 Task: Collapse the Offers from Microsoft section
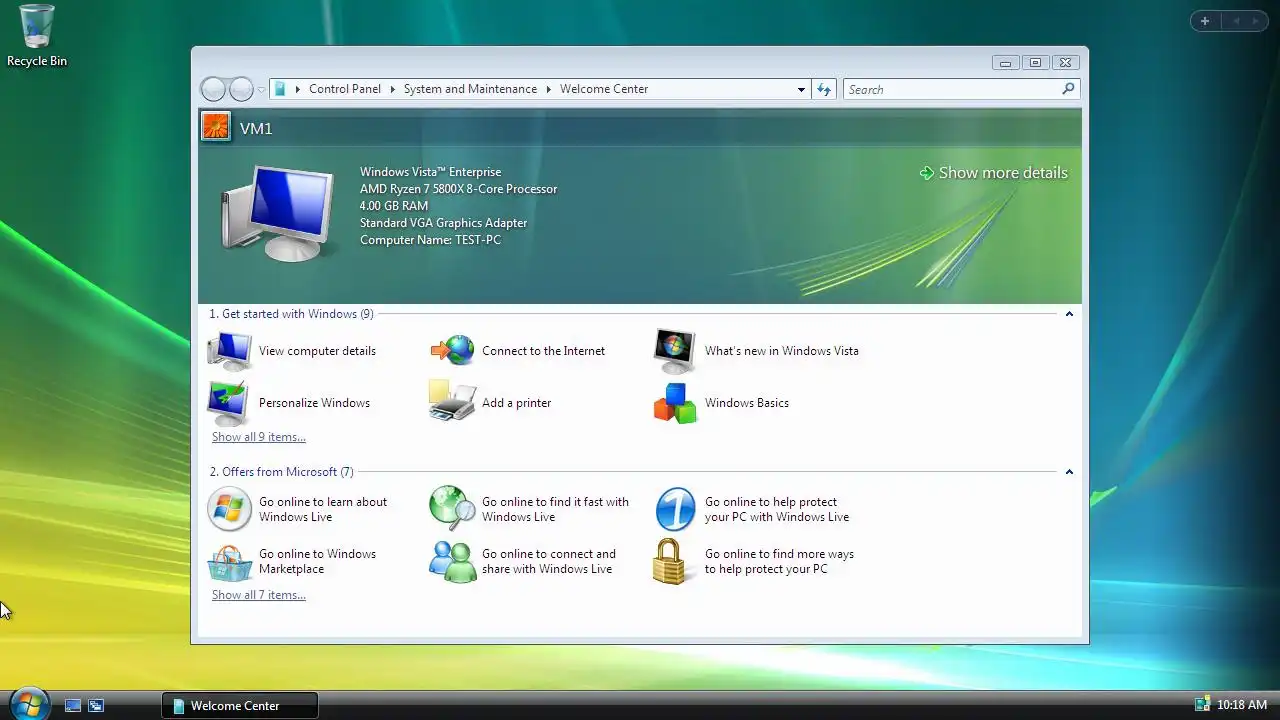(x=1069, y=472)
